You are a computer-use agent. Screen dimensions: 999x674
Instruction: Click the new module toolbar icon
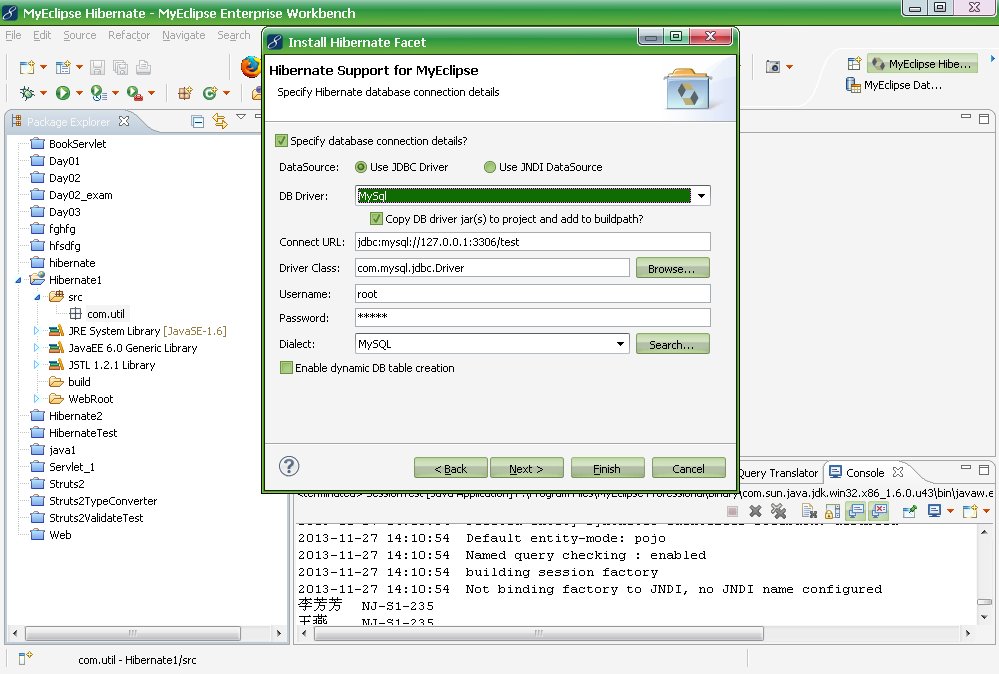pyautogui.click(x=62, y=68)
